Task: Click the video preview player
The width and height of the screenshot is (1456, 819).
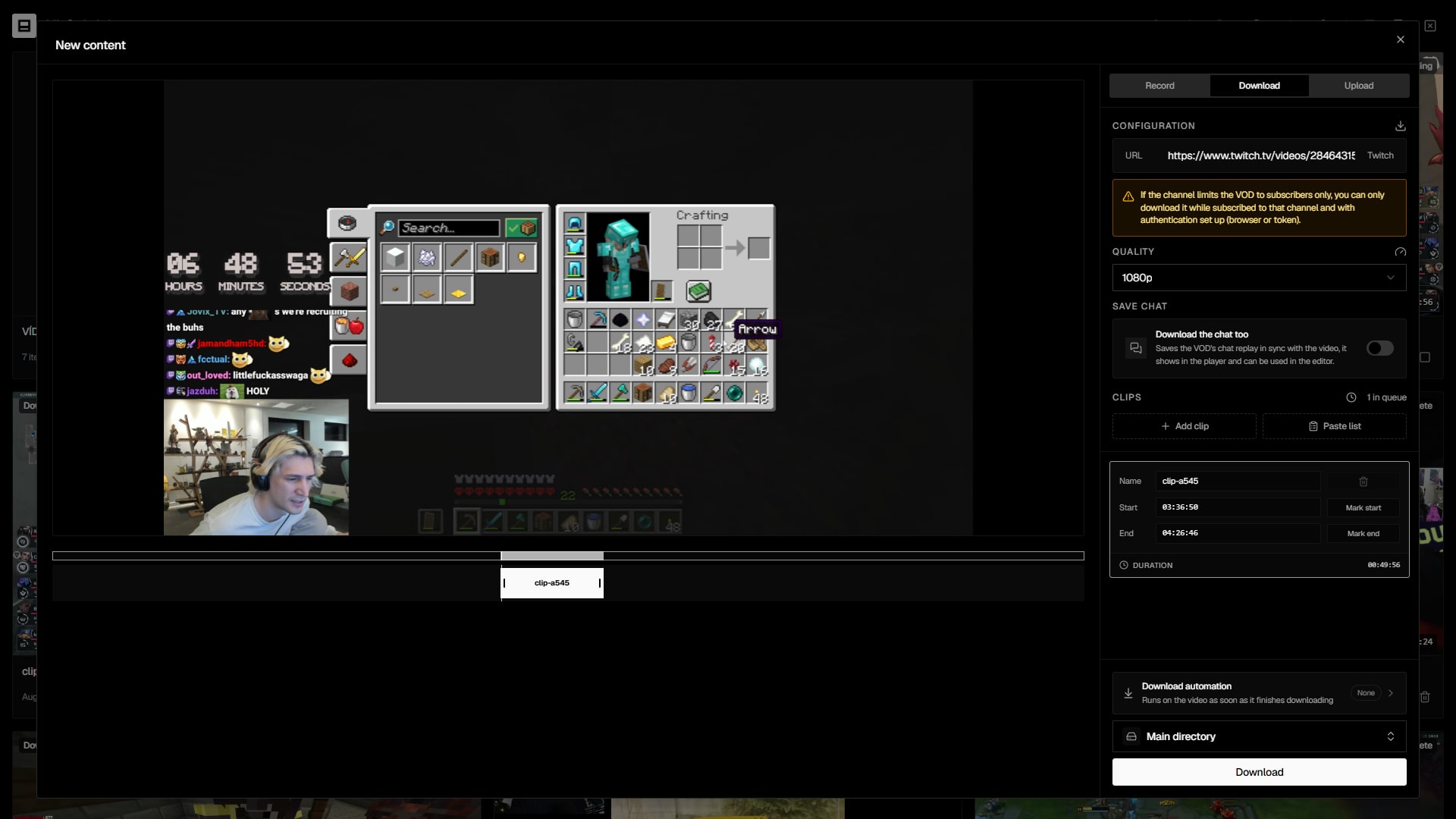Action: pos(568,308)
